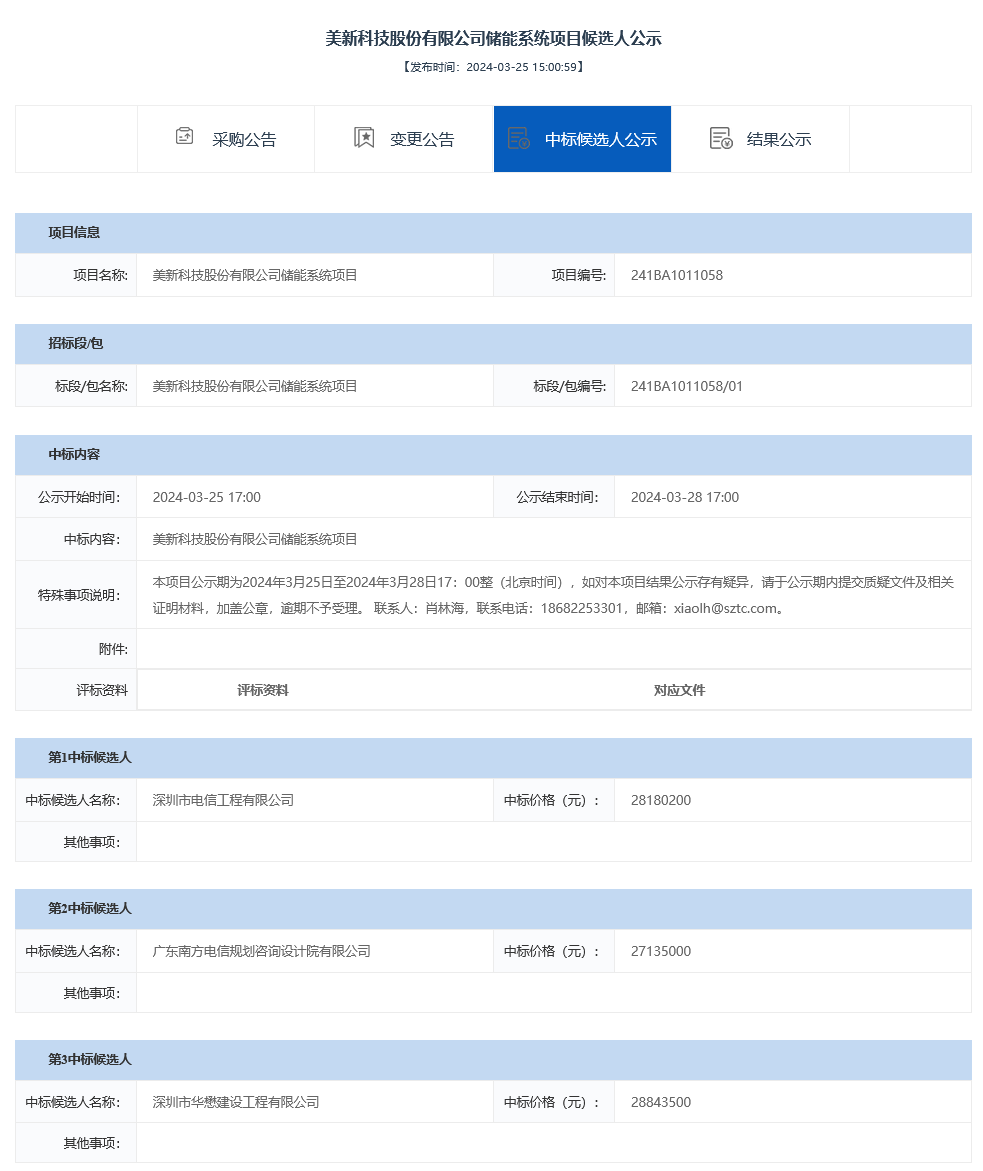The height and width of the screenshot is (1171, 983).
Task: Open the 变更公告 tab
Action: tap(422, 140)
